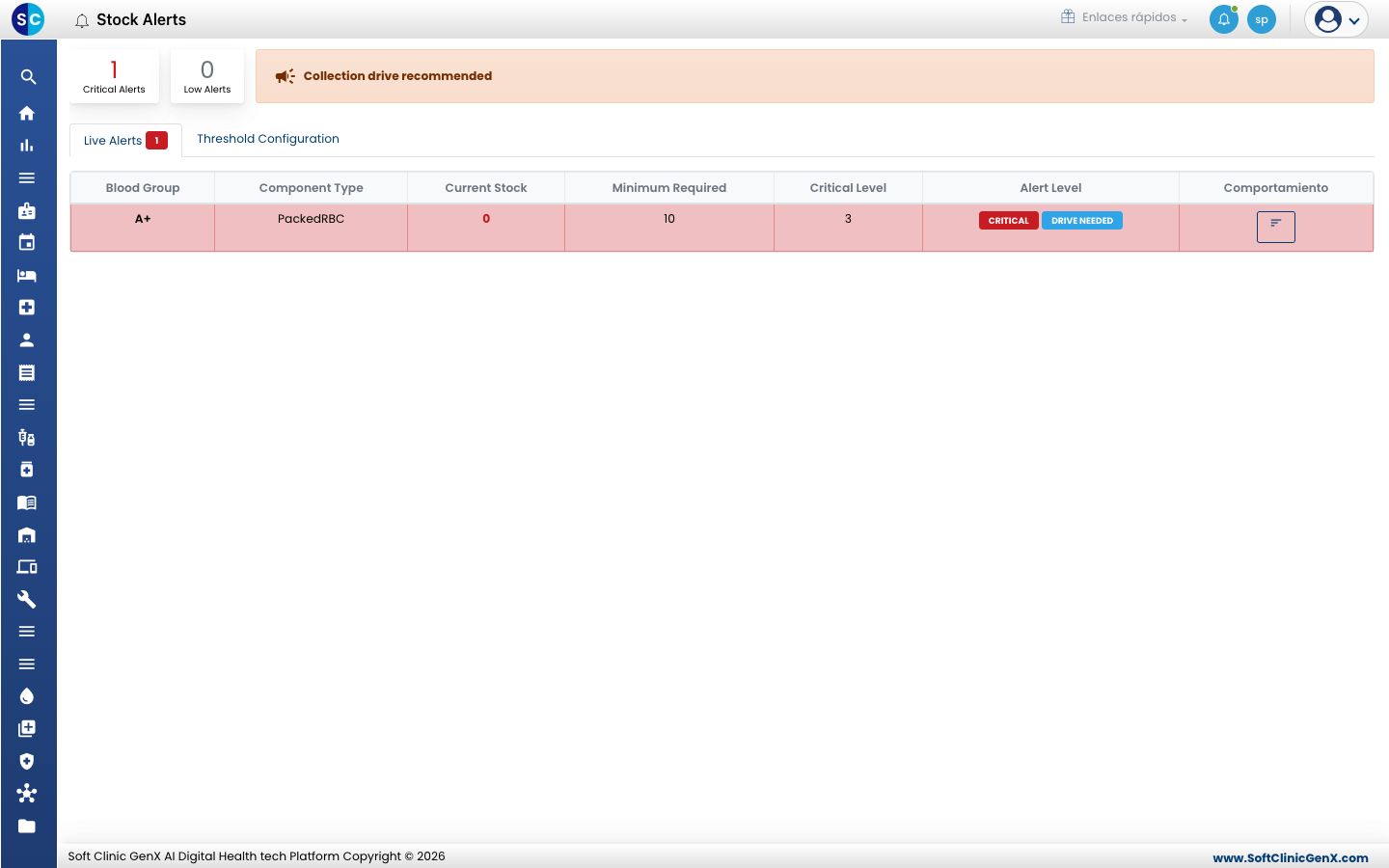Image resolution: width=1389 pixels, height=868 pixels.
Task: Click the folder icon in sidebar
Action: tap(27, 826)
